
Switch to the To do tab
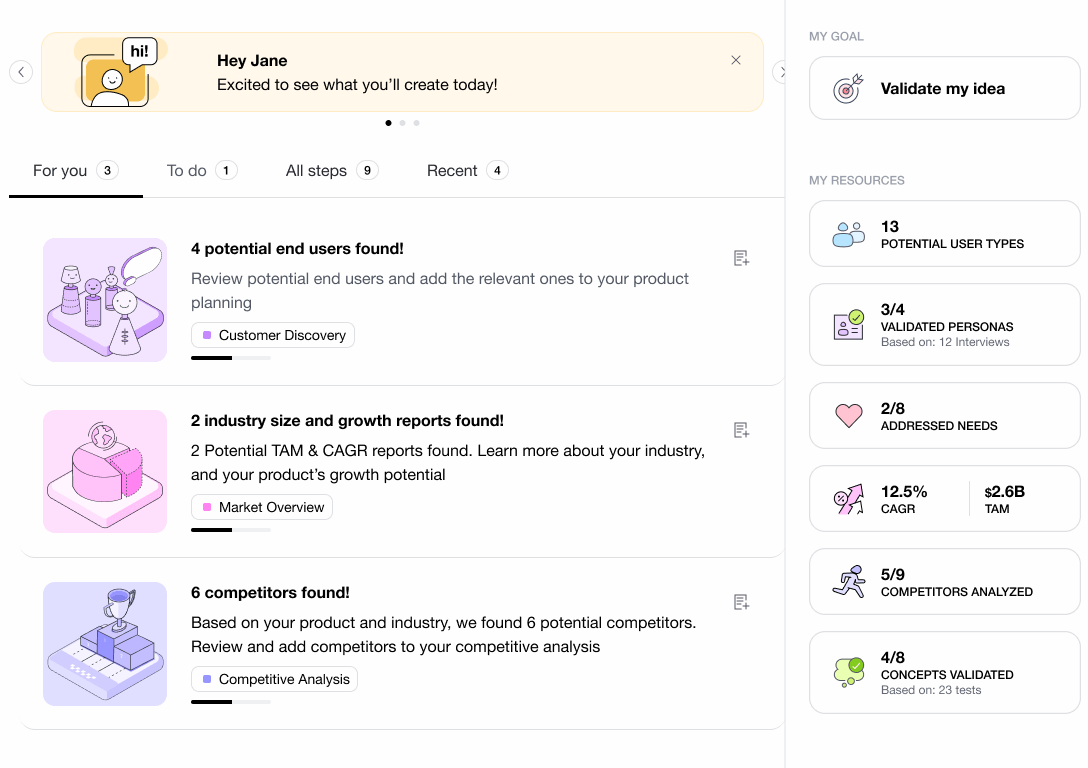pos(201,171)
